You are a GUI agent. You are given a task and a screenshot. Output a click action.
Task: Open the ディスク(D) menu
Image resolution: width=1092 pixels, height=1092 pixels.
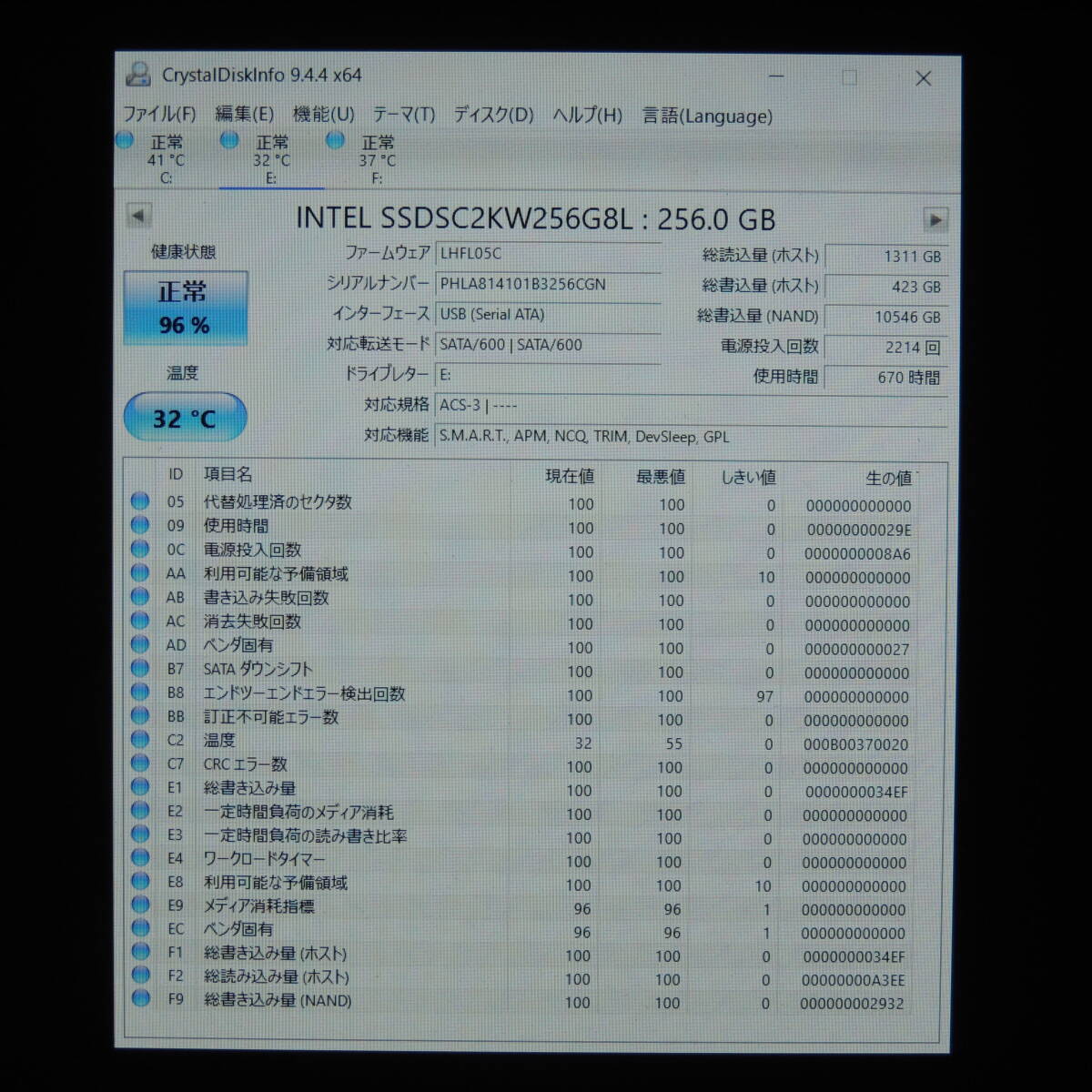(x=493, y=115)
